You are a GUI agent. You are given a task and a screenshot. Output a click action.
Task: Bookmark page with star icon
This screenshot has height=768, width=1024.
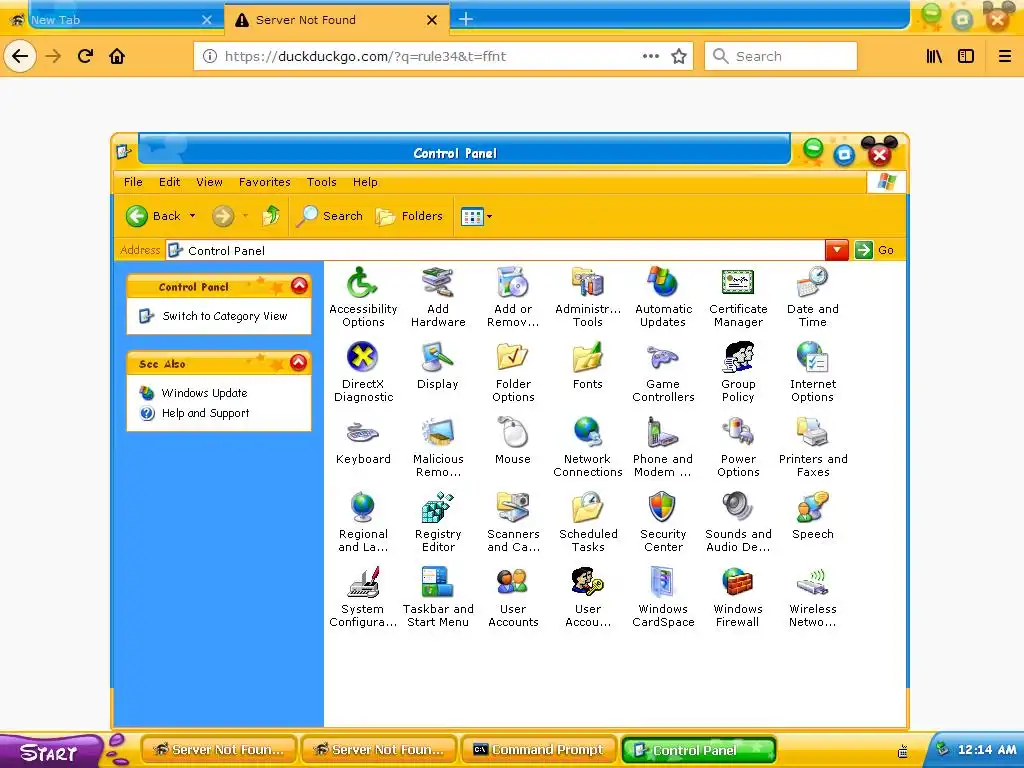click(x=679, y=56)
